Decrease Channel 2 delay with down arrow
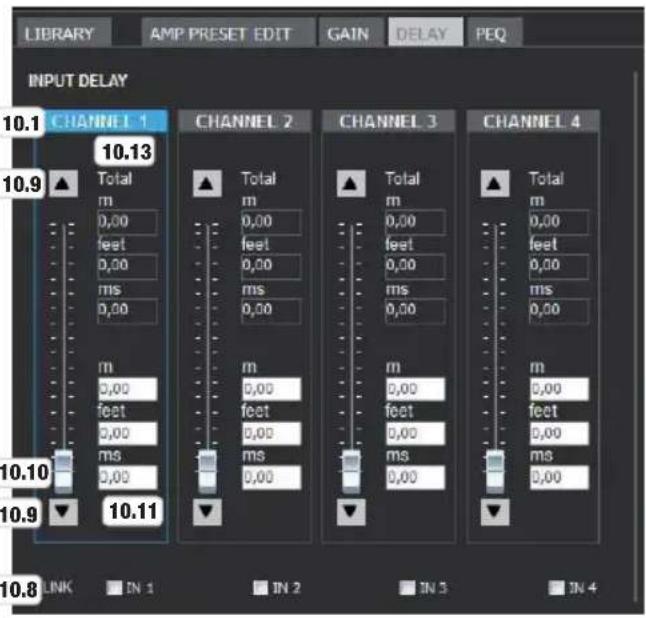This screenshot has height=618, width=646. (207, 512)
